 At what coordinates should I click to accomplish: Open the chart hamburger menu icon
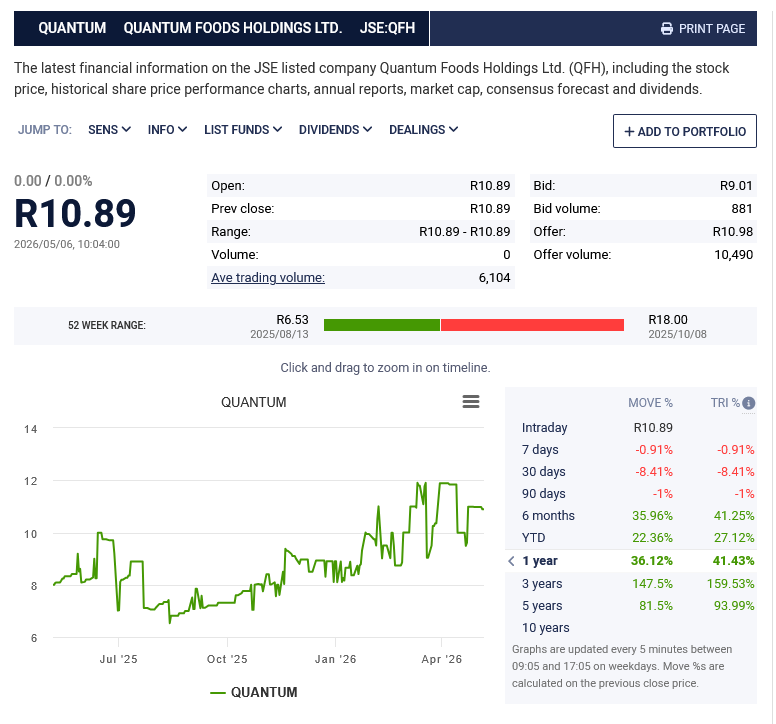click(x=471, y=401)
